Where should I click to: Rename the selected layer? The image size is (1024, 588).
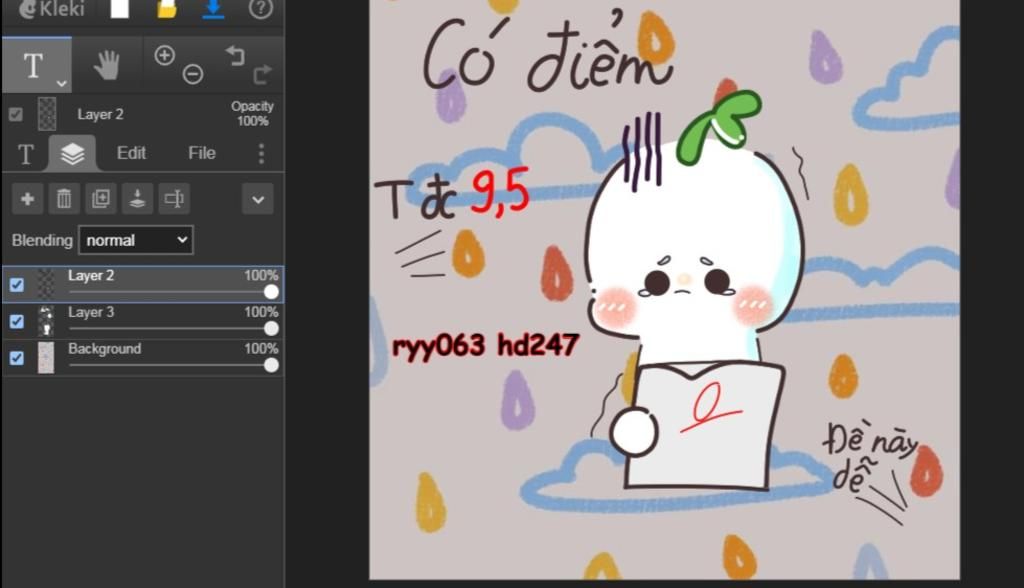point(174,199)
